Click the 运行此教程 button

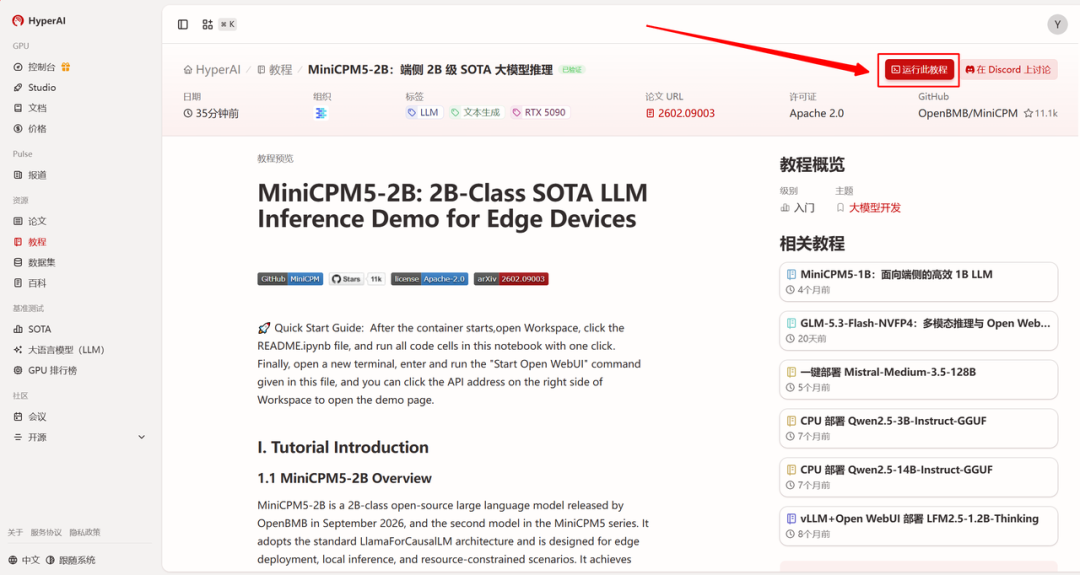919,70
